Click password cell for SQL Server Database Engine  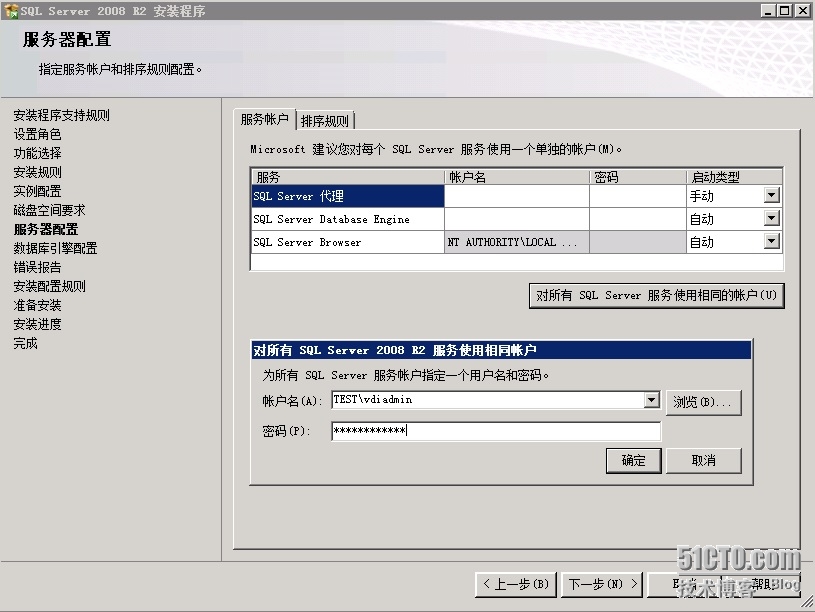pos(638,219)
